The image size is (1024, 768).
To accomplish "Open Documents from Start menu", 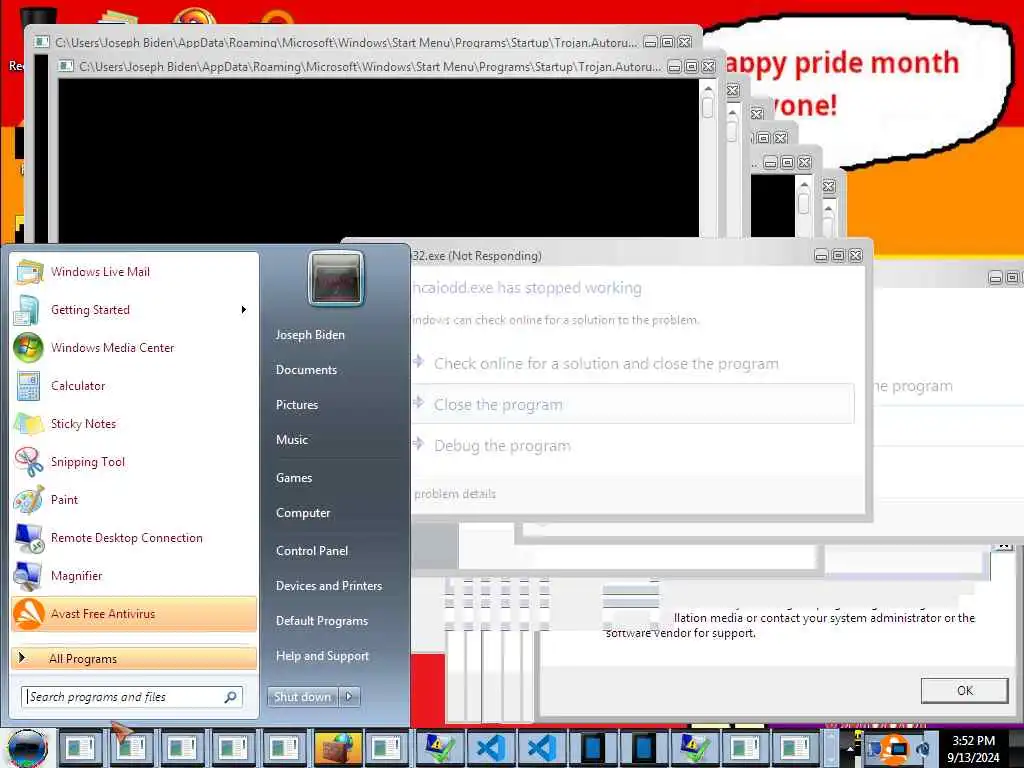I will [306, 370].
